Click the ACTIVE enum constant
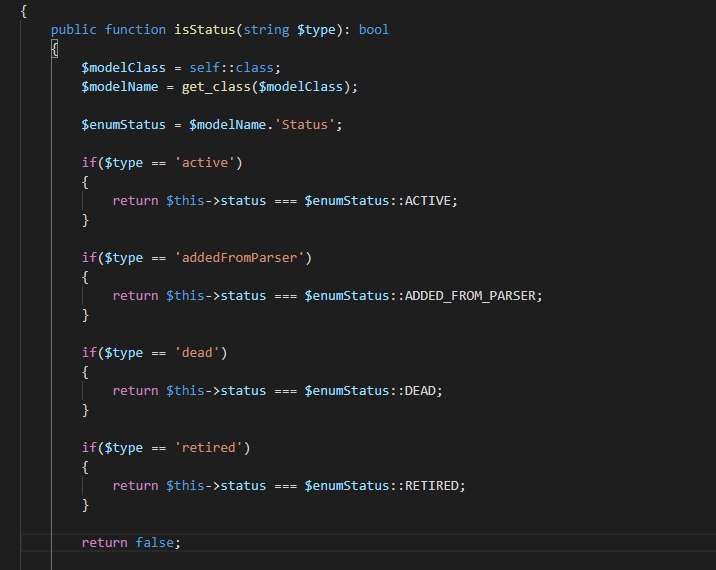The width and height of the screenshot is (716, 570). 428,201
